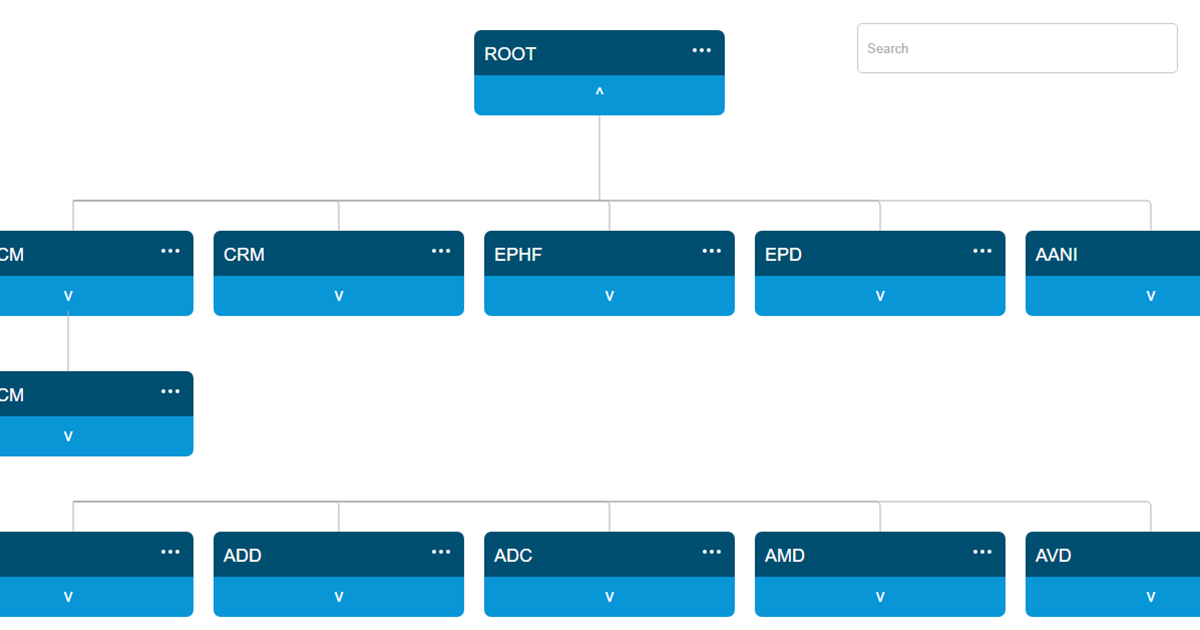Open the three-dot menu on ADC node
1200x630 pixels.
click(711, 552)
